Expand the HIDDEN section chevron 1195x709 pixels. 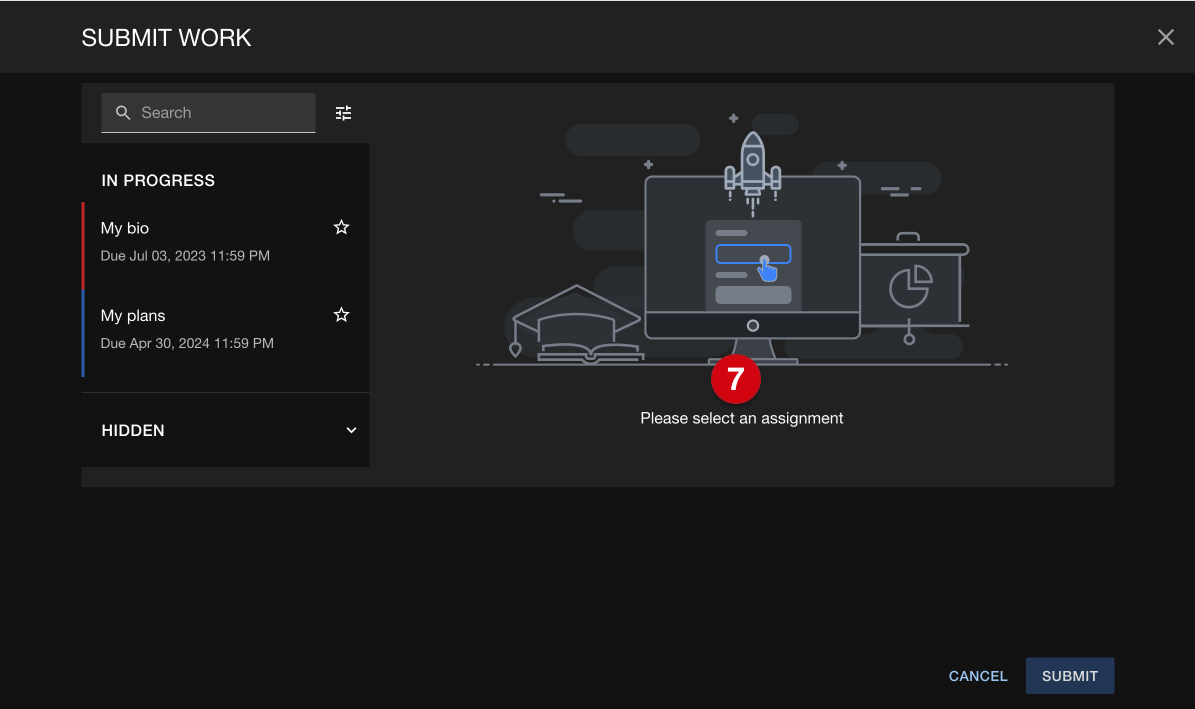(x=351, y=430)
